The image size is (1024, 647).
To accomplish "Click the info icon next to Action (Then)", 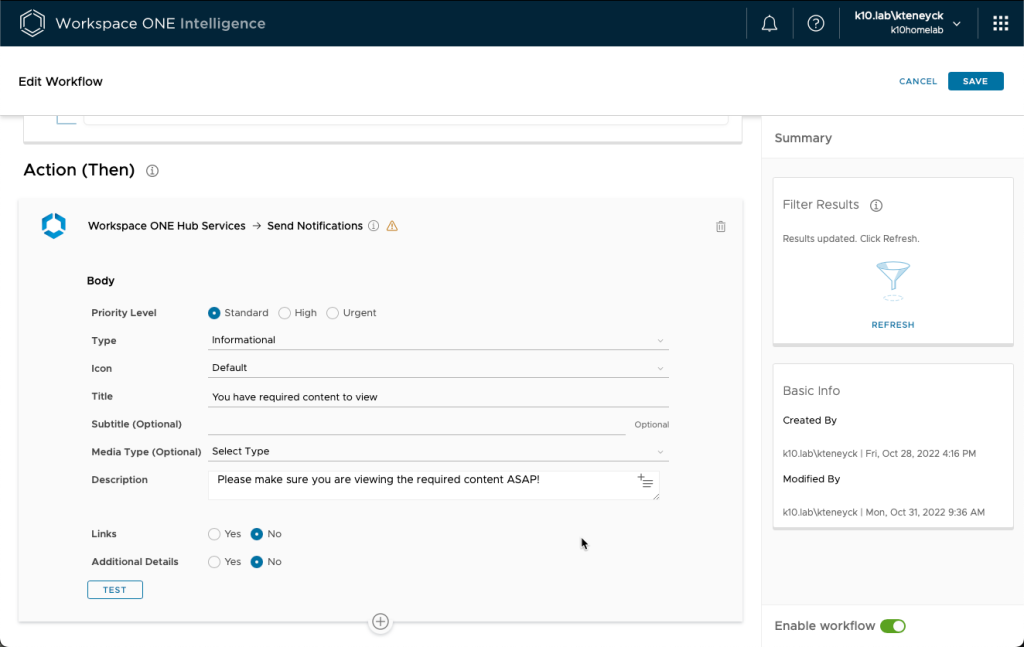I will pyautogui.click(x=153, y=171).
